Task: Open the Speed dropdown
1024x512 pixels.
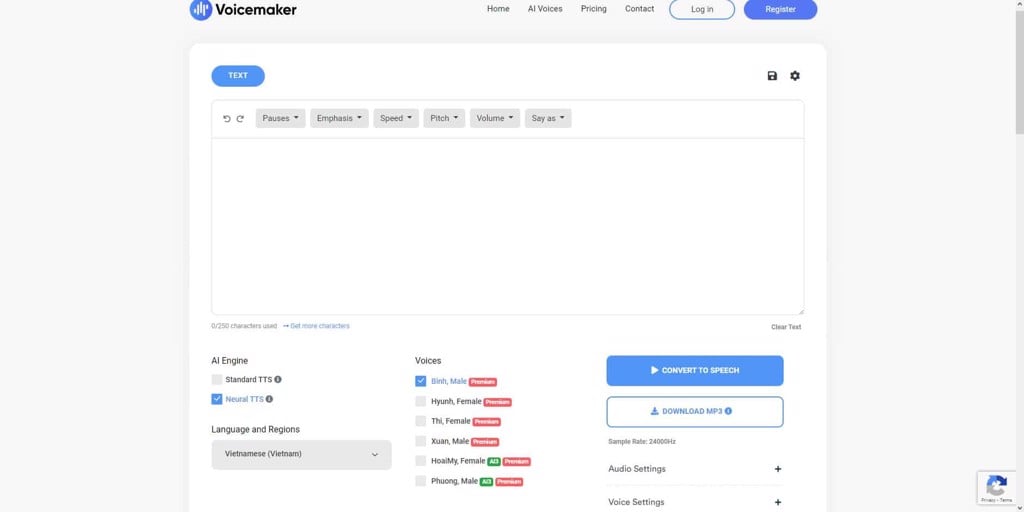Action: 396,118
